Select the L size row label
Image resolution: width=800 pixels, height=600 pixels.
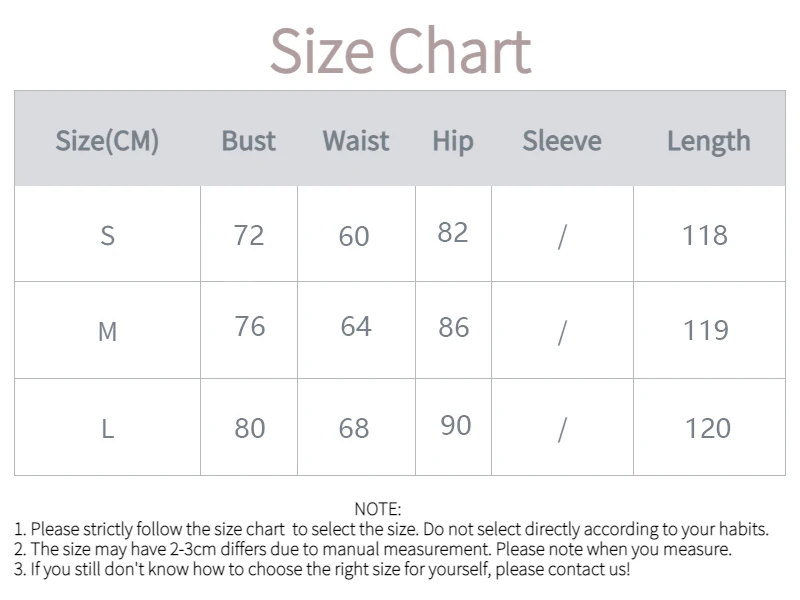[x=107, y=429]
